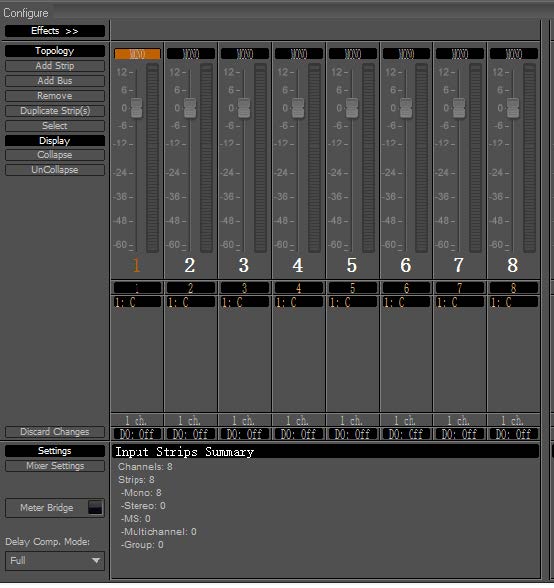Open the MONO type selector on strip 4

click(299, 54)
